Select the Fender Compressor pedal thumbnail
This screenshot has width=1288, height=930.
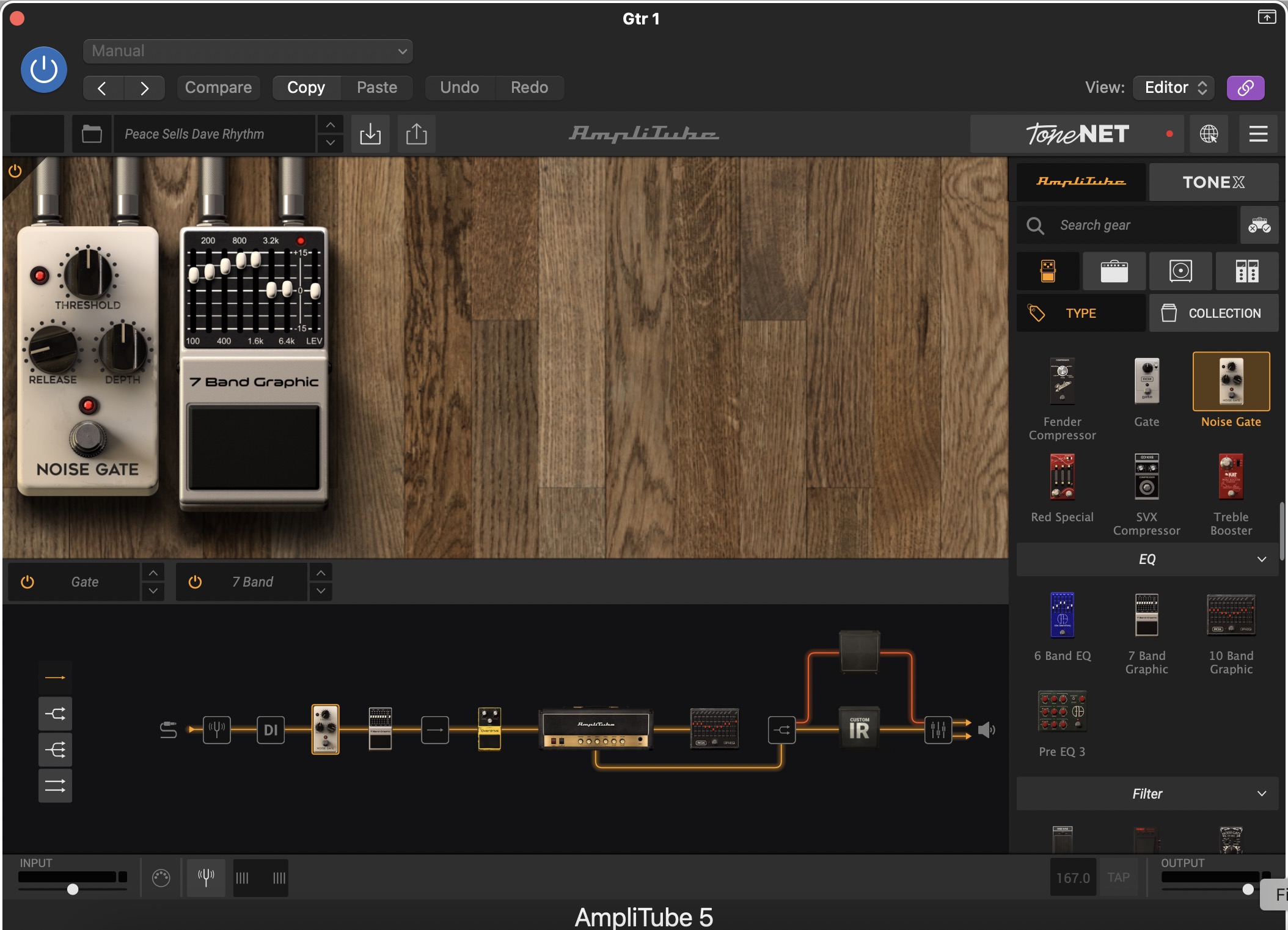[1062, 381]
